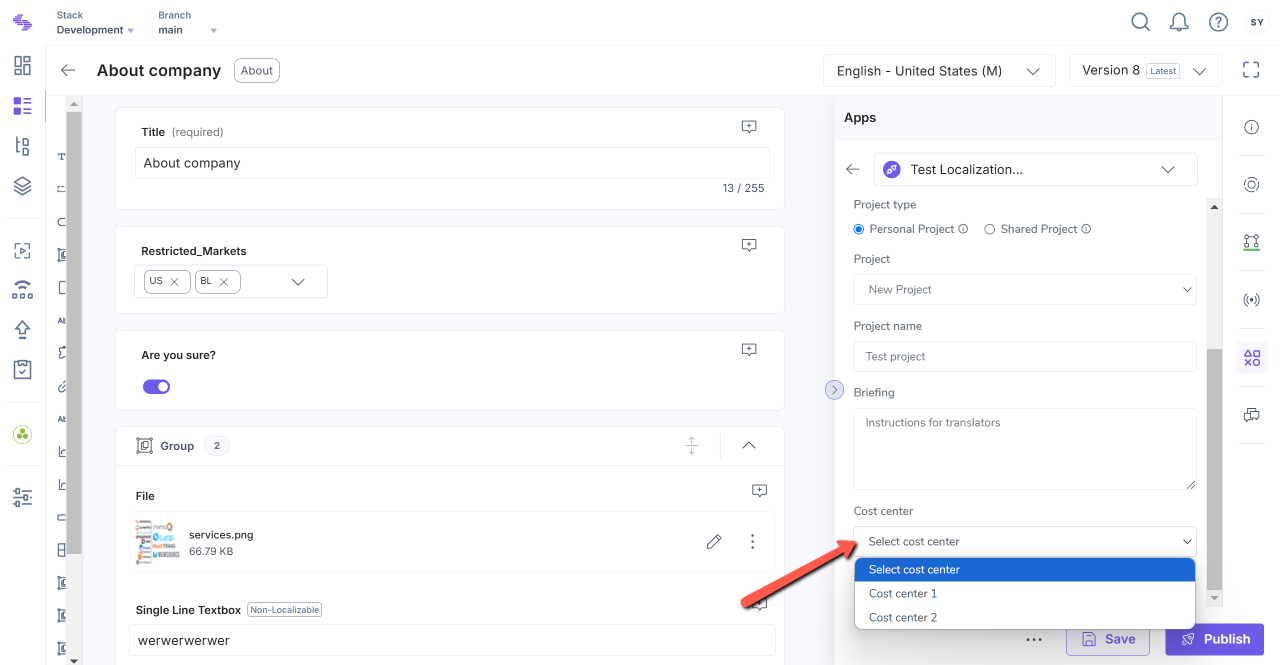
Task: Edit the services.png file with pencil icon
Action: [x=714, y=542]
